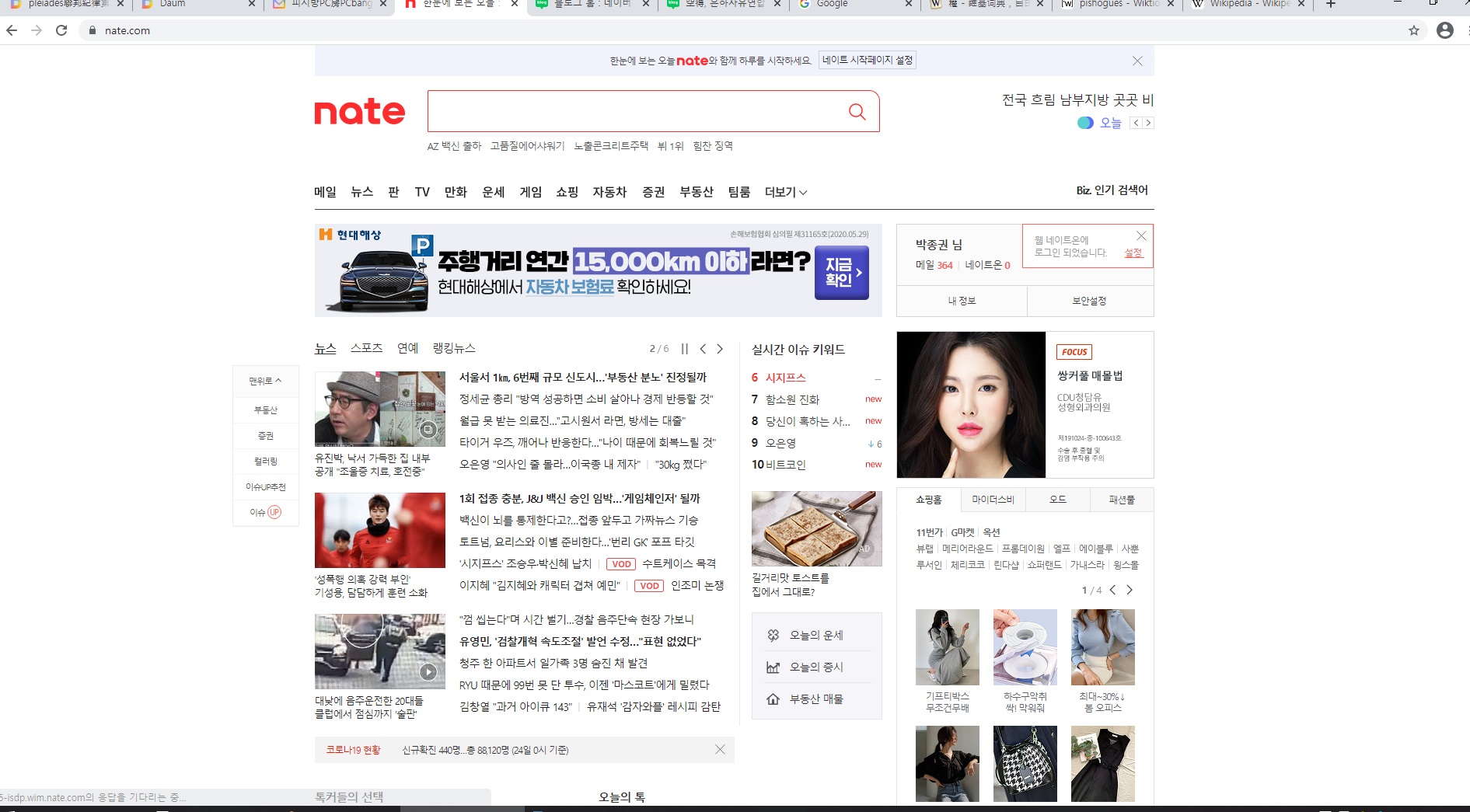Open 오늘의 운세 shortcut

(816, 635)
